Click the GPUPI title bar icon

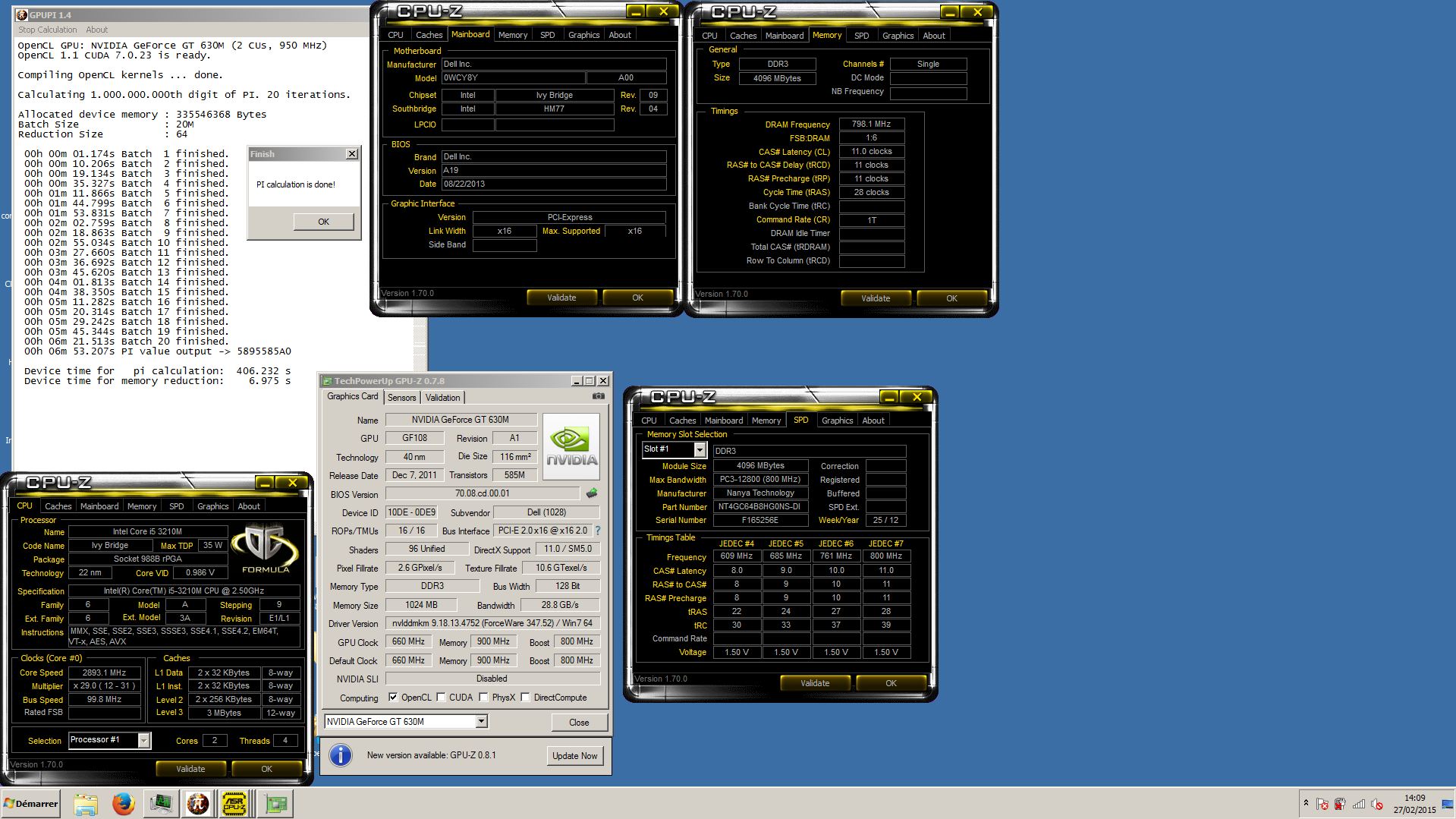pos(22,14)
